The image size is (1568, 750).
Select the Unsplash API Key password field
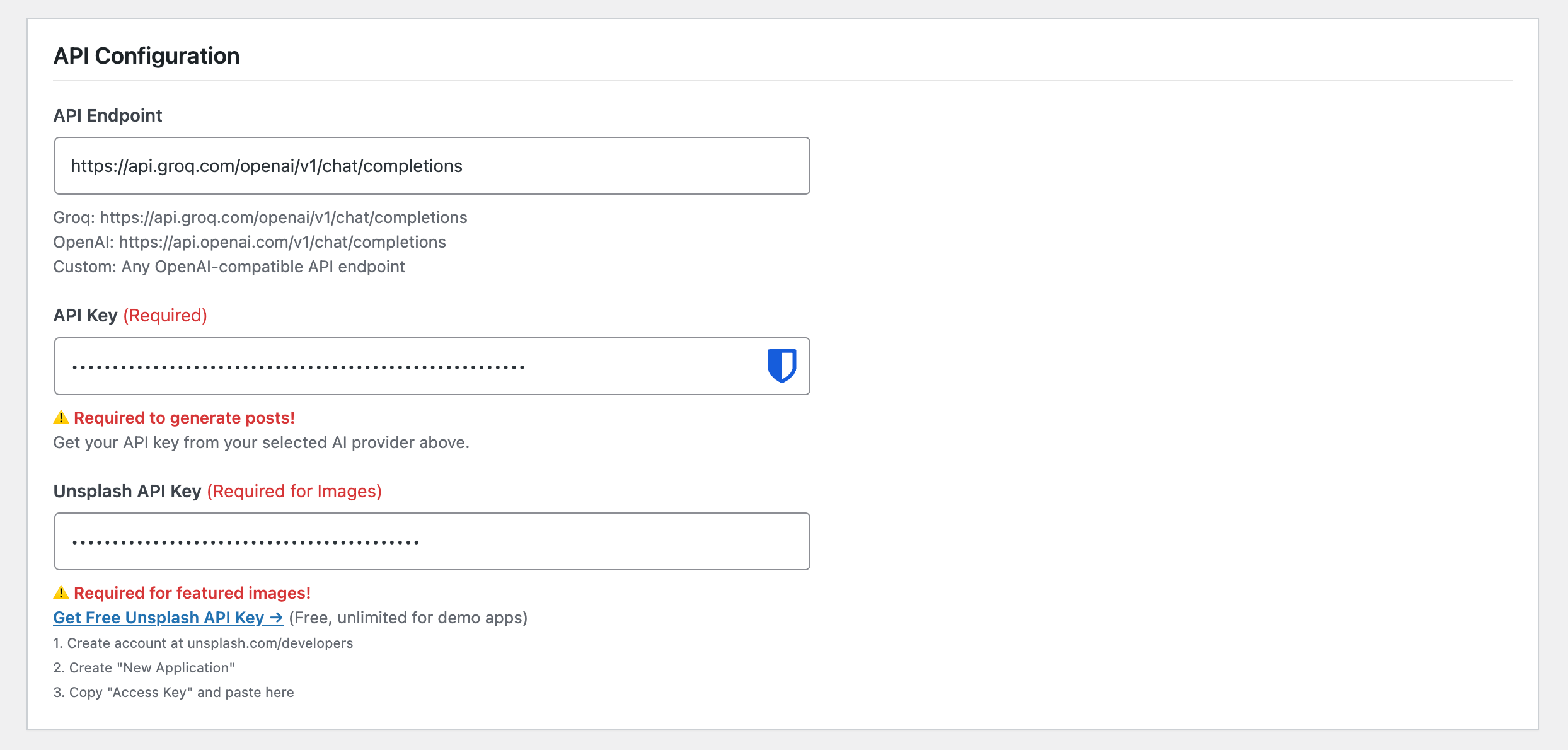(x=432, y=541)
